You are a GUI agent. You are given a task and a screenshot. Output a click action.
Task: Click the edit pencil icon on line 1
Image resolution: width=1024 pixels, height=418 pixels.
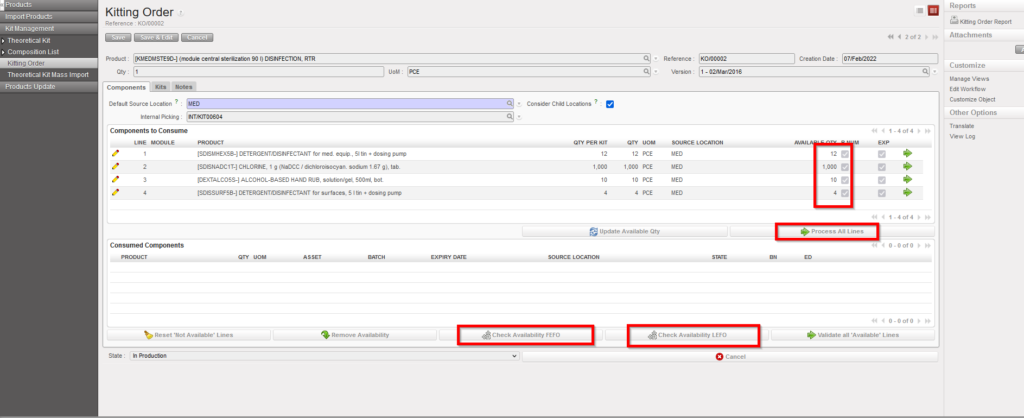pos(116,153)
